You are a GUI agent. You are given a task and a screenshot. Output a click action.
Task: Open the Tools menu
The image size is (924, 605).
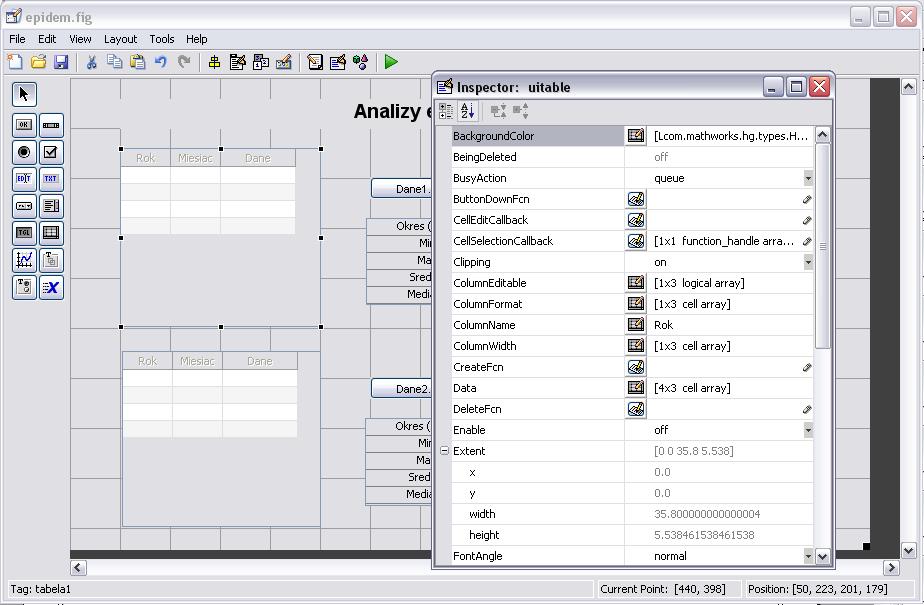point(161,39)
